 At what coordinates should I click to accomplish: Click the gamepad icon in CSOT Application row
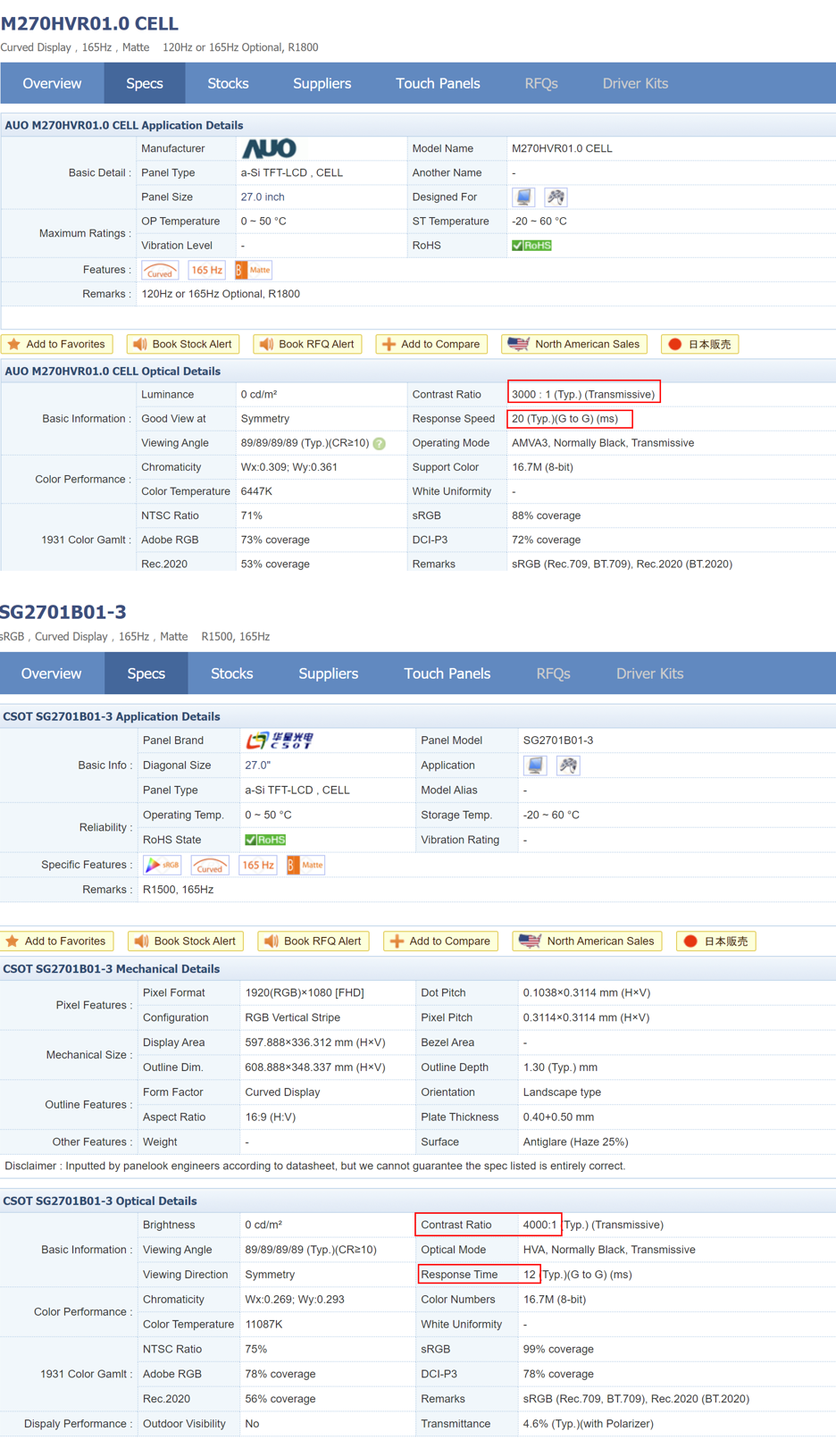[568, 766]
